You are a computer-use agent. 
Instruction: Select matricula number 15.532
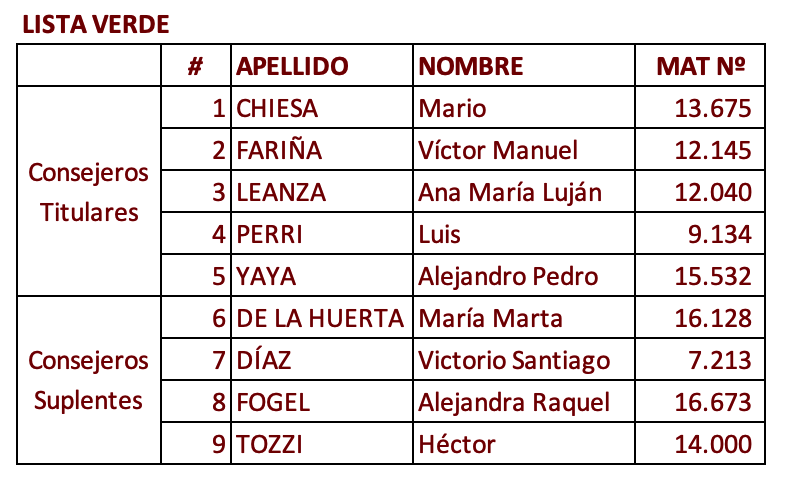(713, 276)
